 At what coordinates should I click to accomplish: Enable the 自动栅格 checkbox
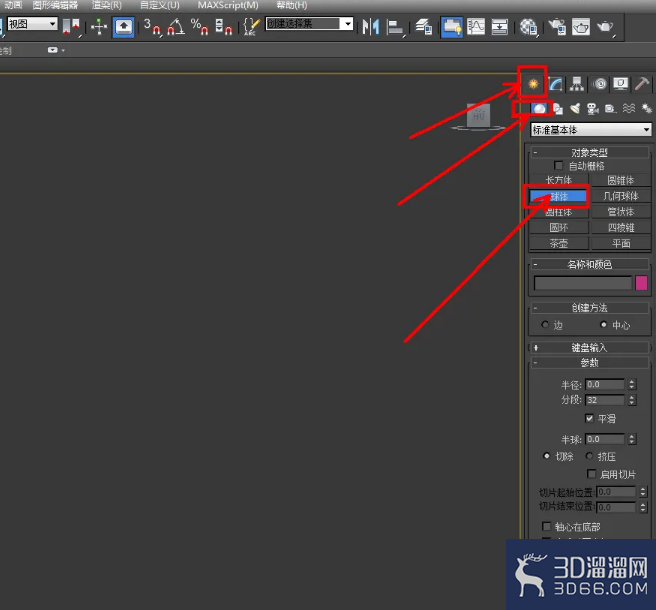(x=558, y=166)
